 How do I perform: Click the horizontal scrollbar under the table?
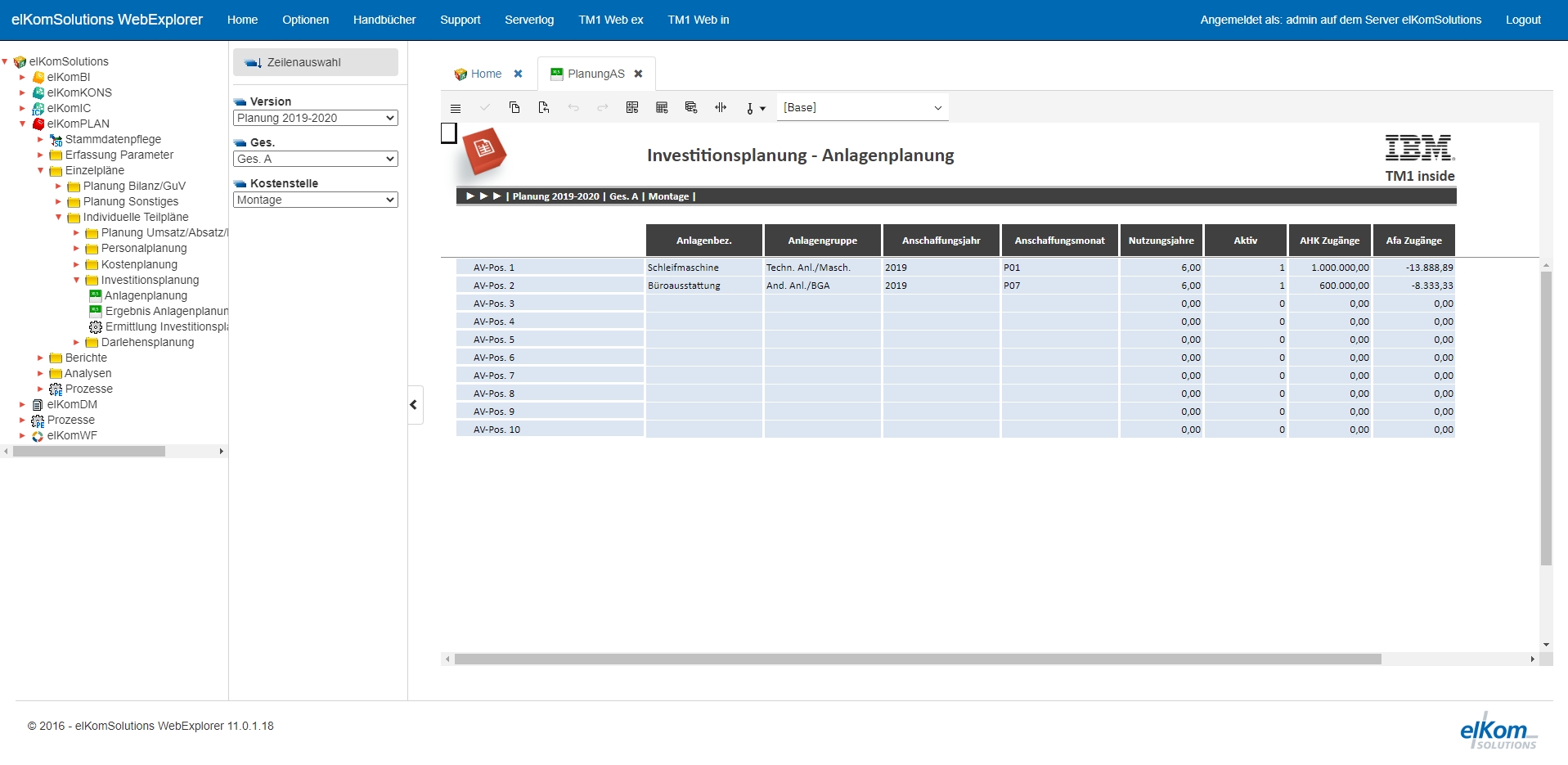pos(917,659)
